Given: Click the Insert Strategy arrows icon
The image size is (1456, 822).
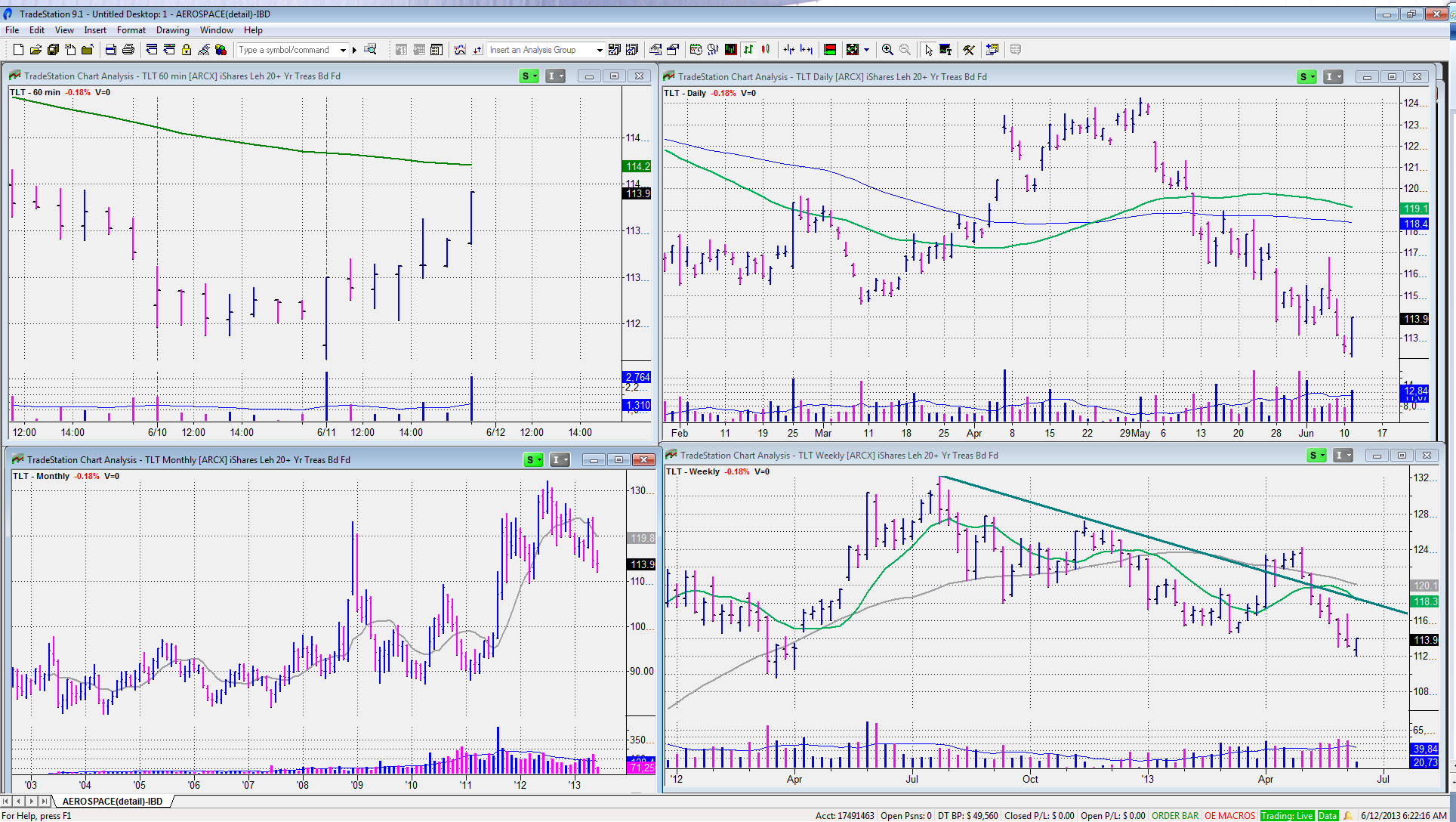Looking at the screenshot, I should click(x=477, y=50).
